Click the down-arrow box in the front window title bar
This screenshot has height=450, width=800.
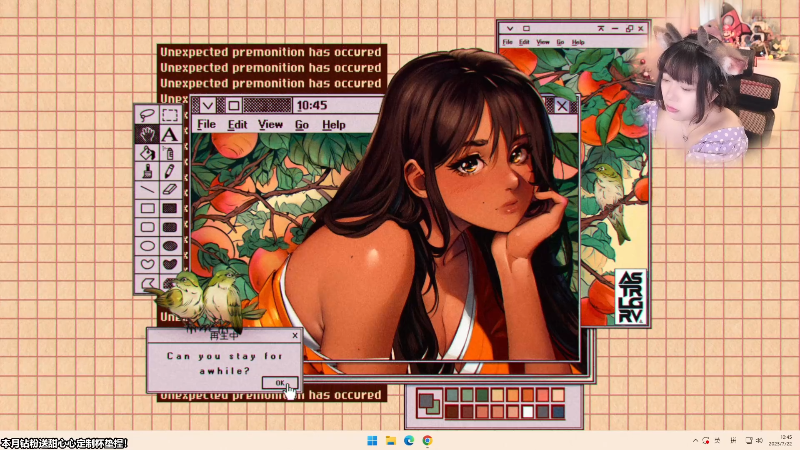point(208,106)
